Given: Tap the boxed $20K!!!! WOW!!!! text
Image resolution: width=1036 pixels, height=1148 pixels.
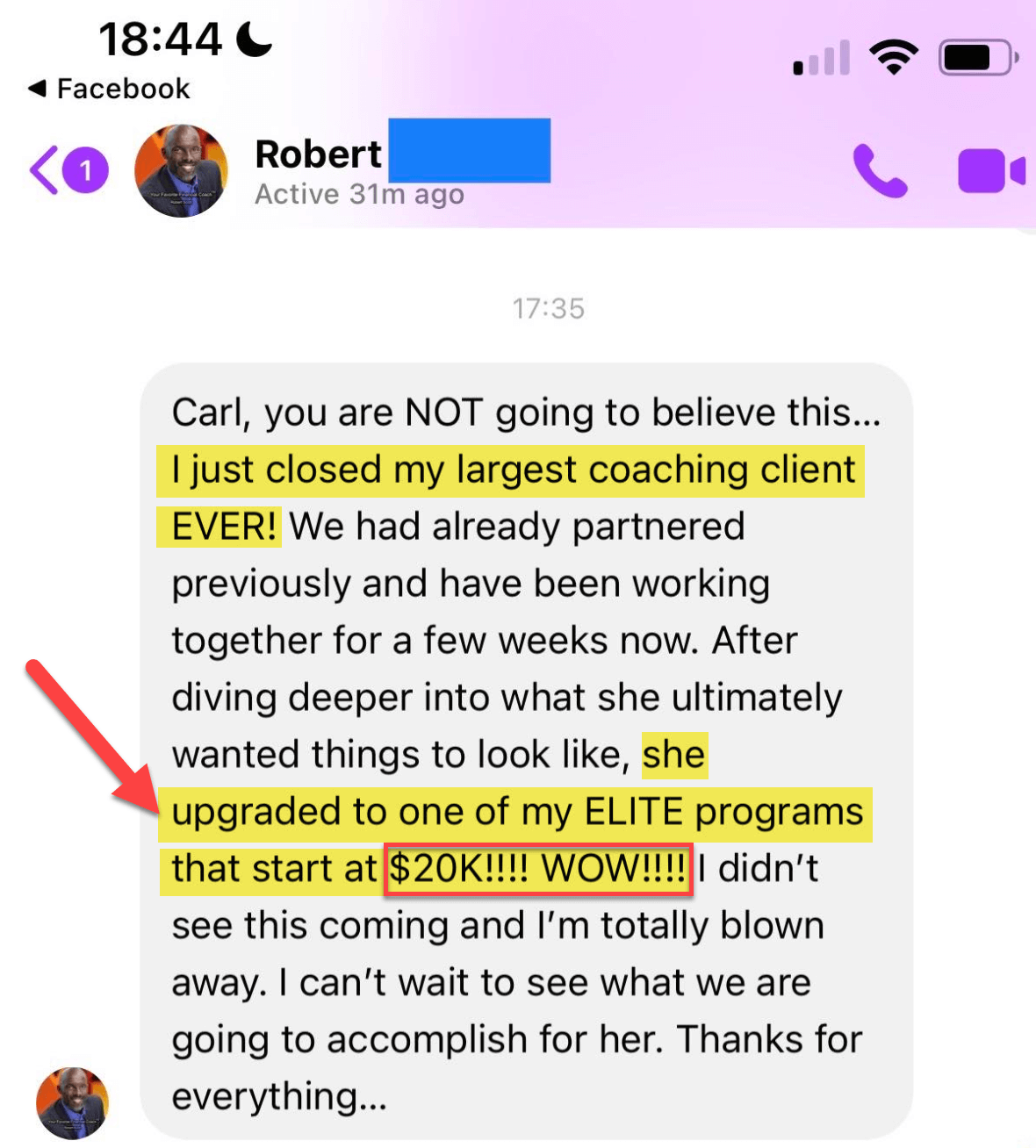Looking at the screenshot, I should [538, 869].
